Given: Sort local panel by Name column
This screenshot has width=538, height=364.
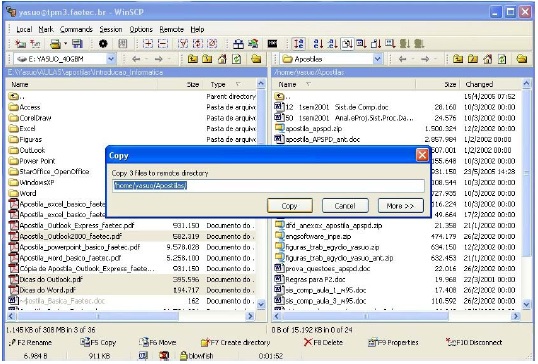Looking at the screenshot, I should 82,84.
